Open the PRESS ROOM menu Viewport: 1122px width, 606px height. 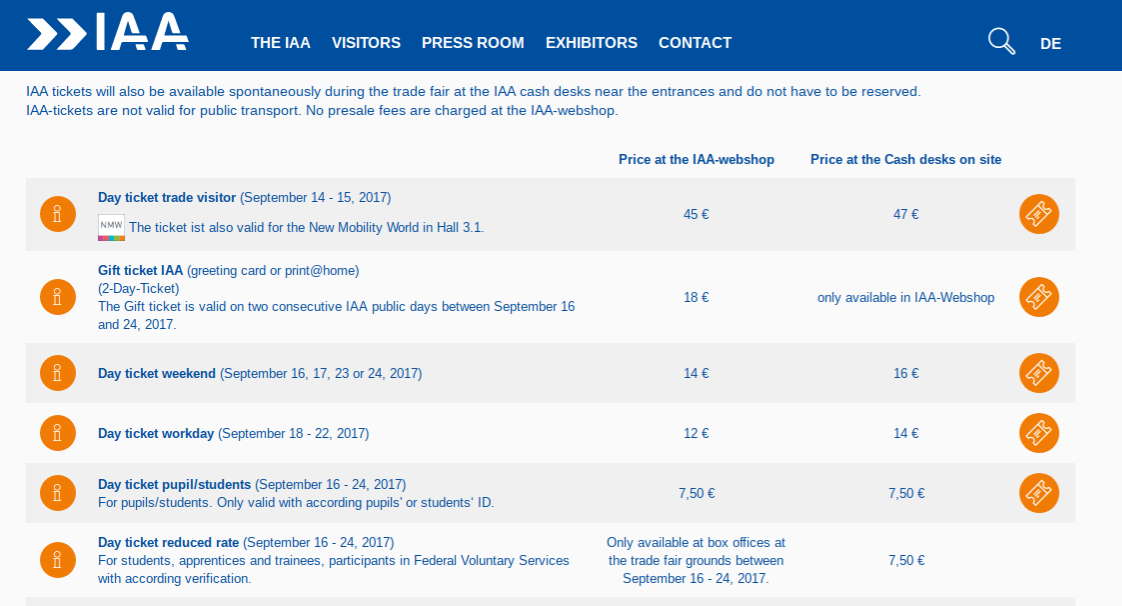(x=473, y=43)
